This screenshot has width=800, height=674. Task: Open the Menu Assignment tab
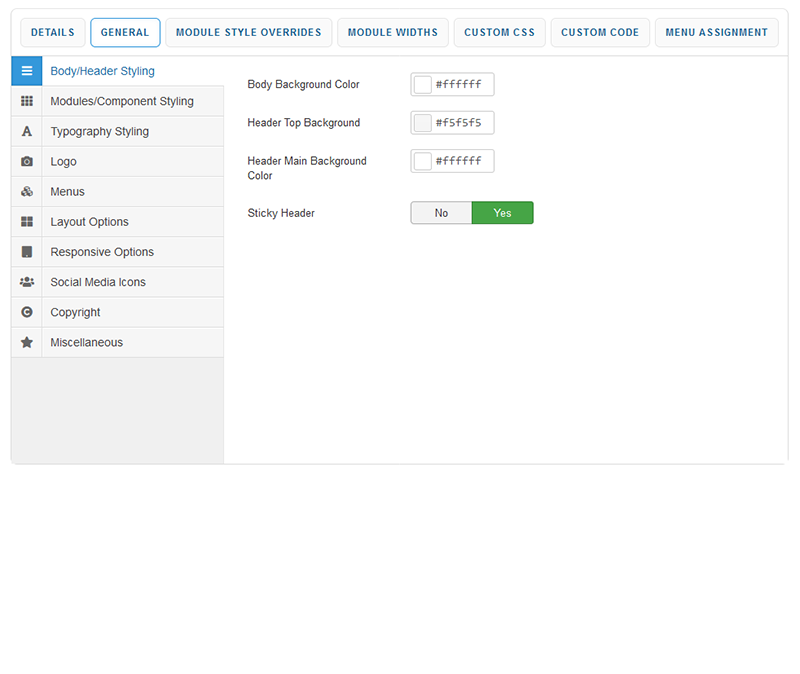pos(717,32)
